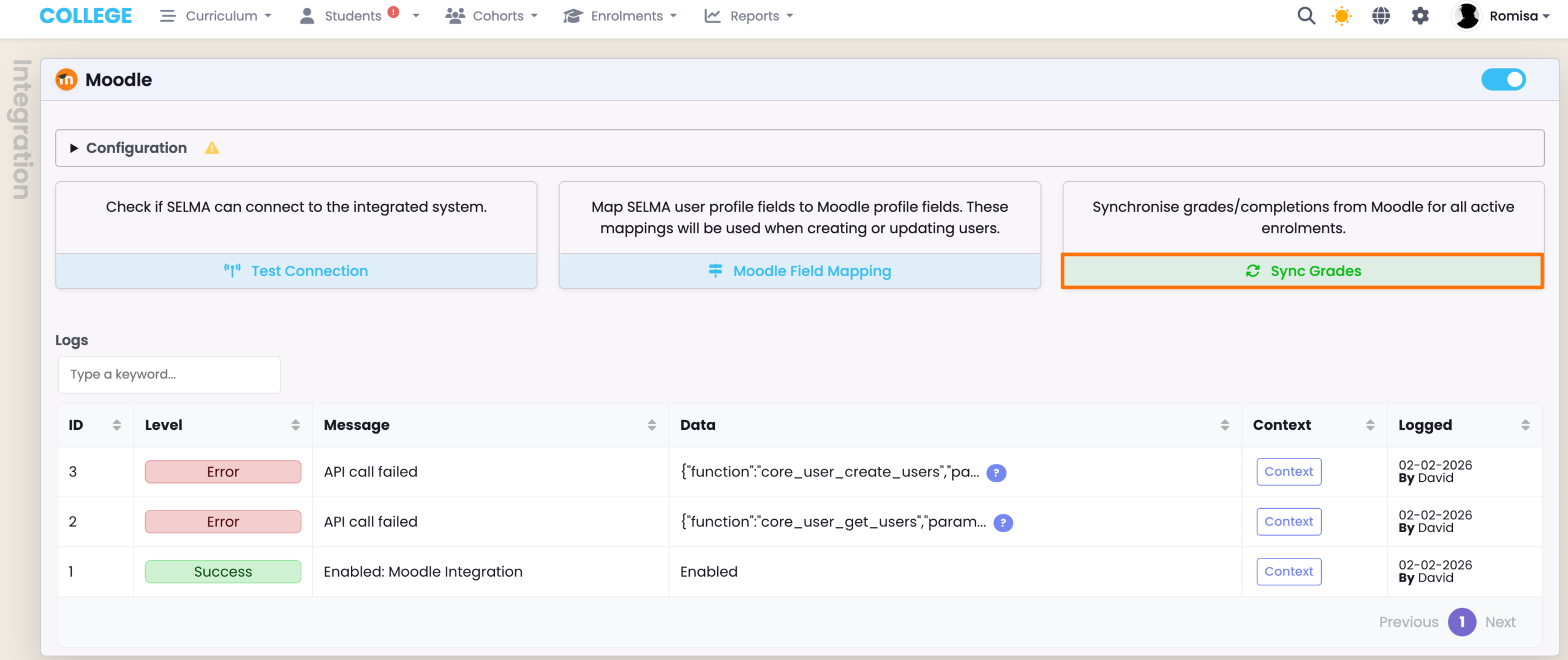Image resolution: width=1568 pixels, height=660 pixels.
Task: Click the red Students alert badge
Action: pyautogui.click(x=394, y=12)
